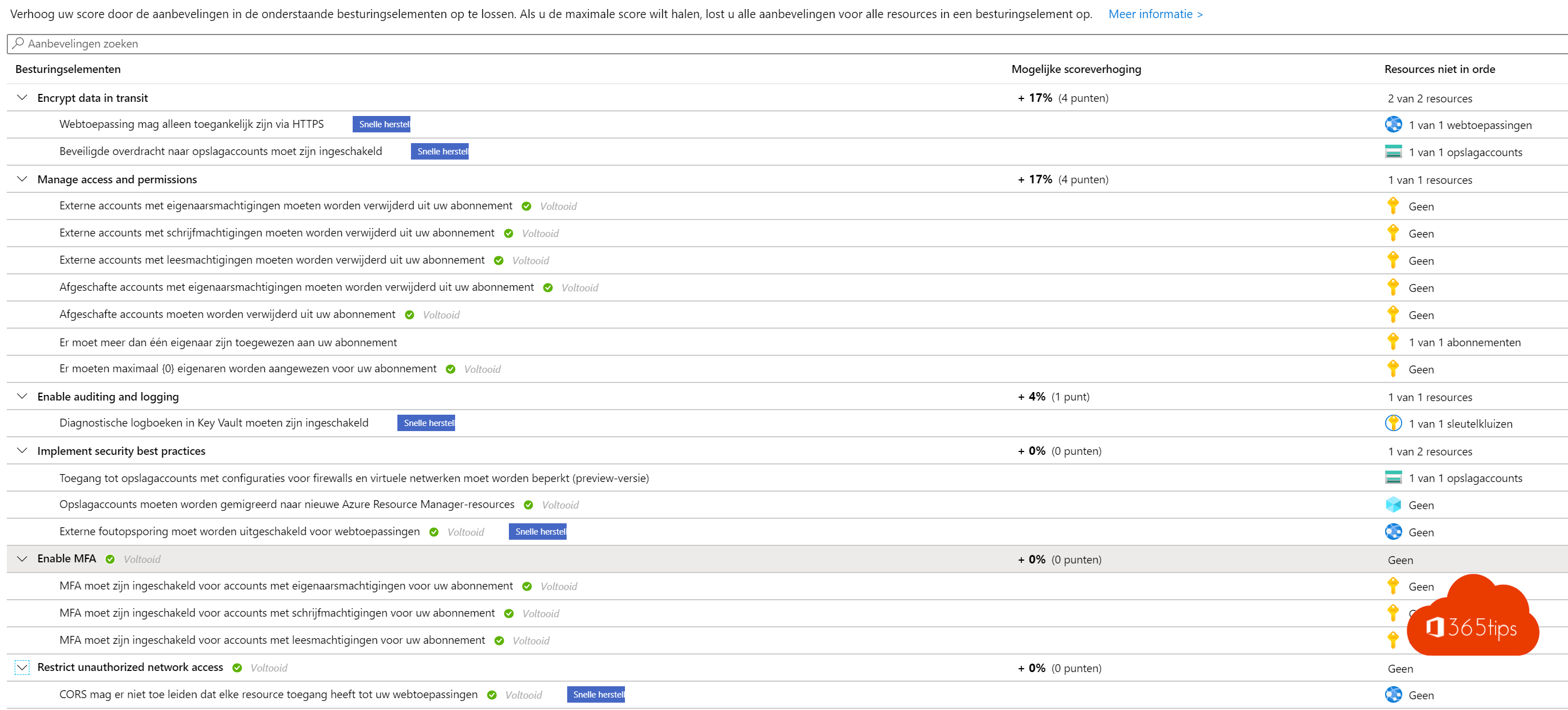This screenshot has width=1568, height=710.
Task: Click Snelle herstel badge for HTTPS webtoepassing
Action: click(x=382, y=124)
